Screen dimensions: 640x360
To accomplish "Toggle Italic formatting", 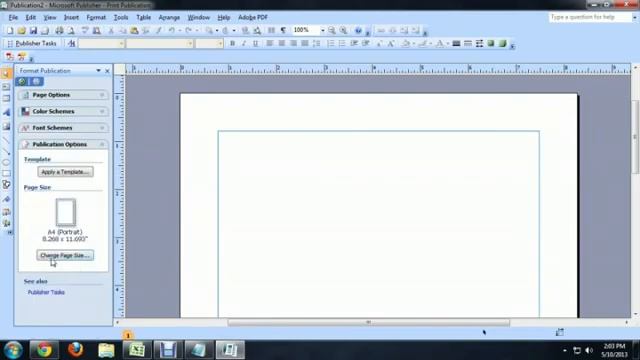I will (x=244, y=44).
